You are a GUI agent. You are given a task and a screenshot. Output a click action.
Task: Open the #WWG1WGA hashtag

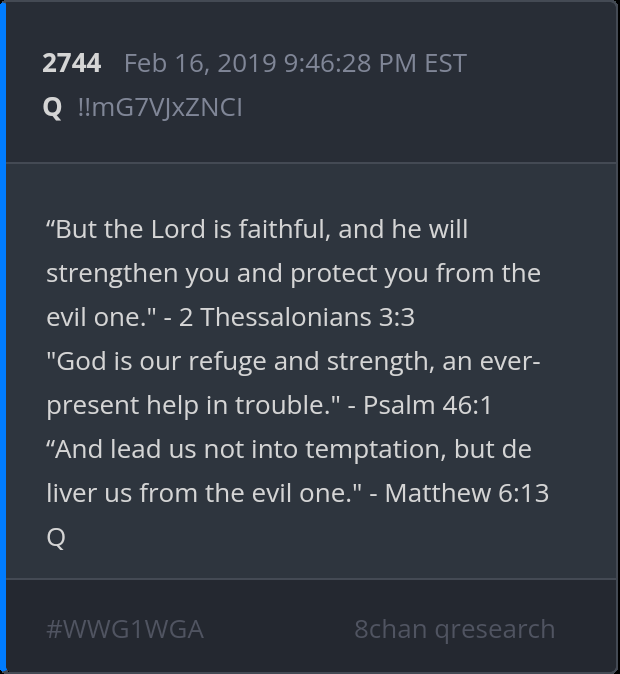pyautogui.click(x=125, y=629)
